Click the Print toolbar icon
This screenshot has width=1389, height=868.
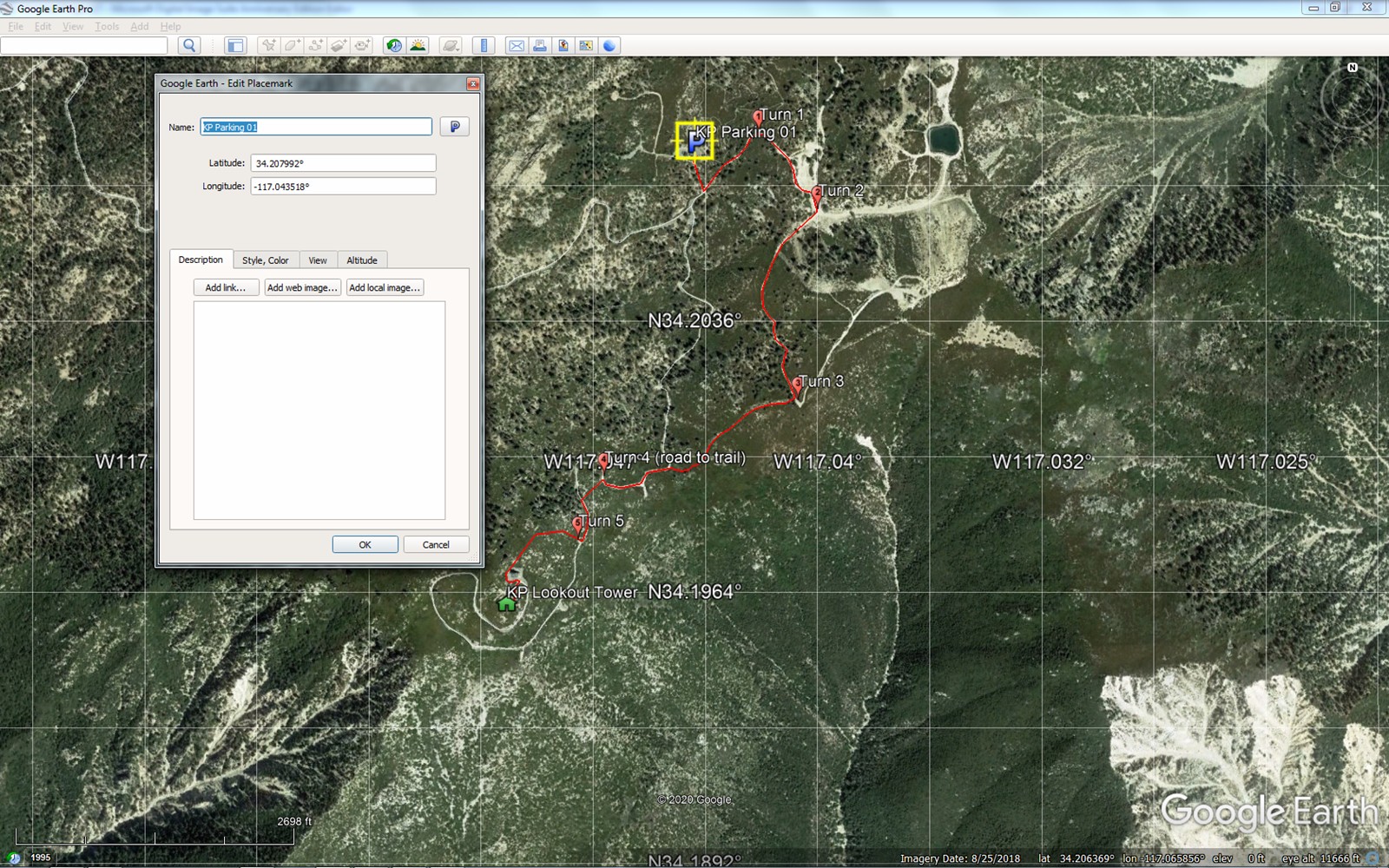(540, 45)
